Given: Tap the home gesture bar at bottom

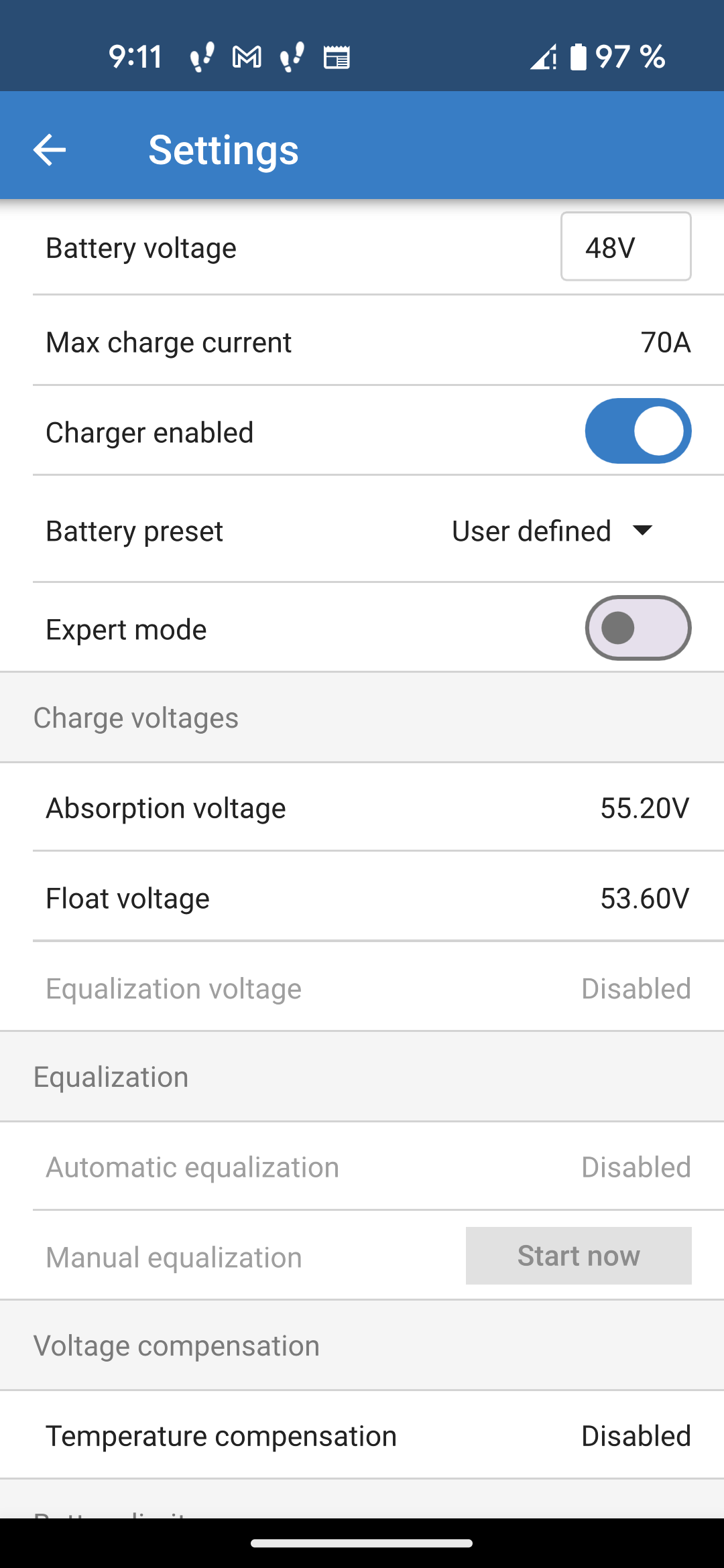Looking at the screenshot, I should click(x=362, y=1543).
